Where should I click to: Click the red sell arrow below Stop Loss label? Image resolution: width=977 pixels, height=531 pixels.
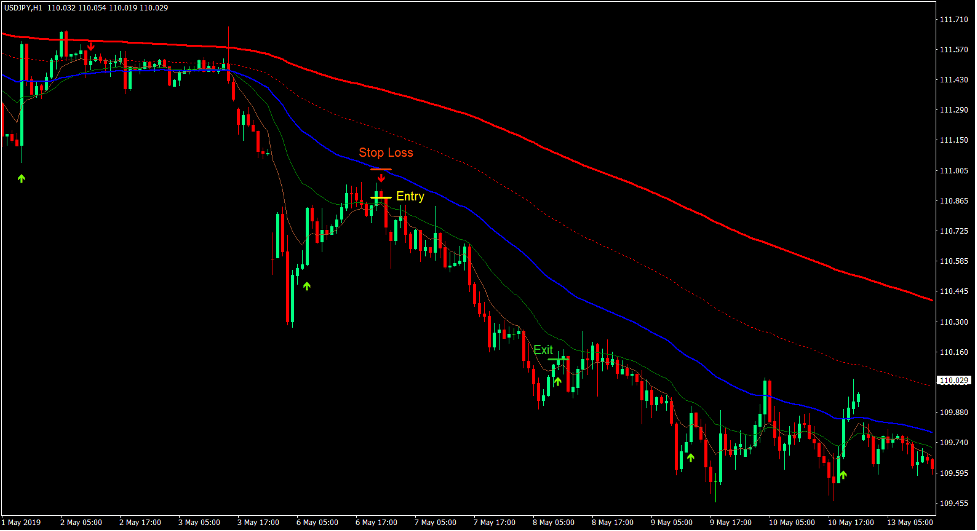pos(381,178)
